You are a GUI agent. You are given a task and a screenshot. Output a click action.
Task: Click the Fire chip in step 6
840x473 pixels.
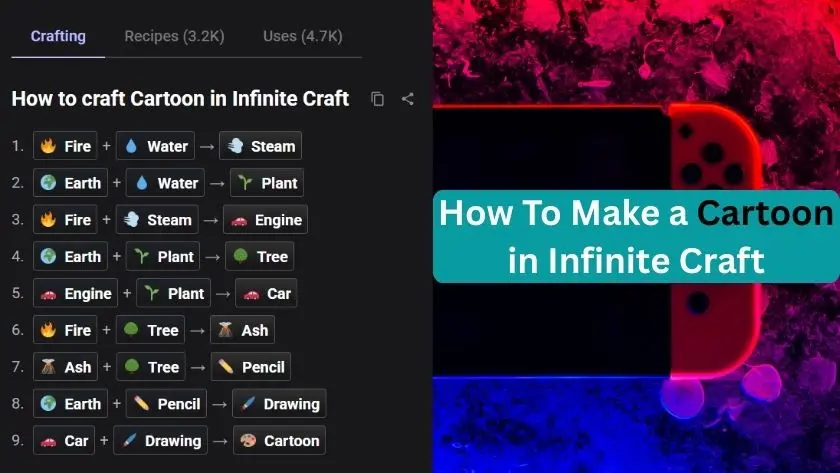65,330
